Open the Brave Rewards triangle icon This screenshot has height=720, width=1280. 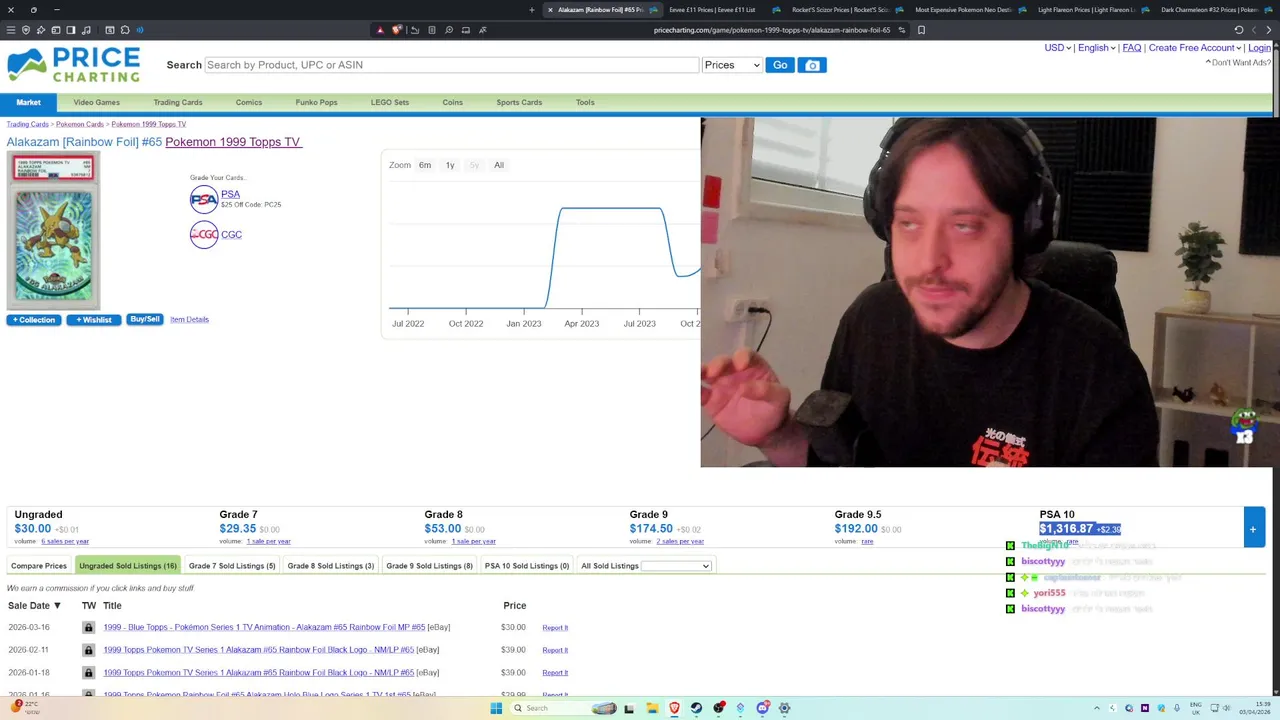[x=380, y=30]
